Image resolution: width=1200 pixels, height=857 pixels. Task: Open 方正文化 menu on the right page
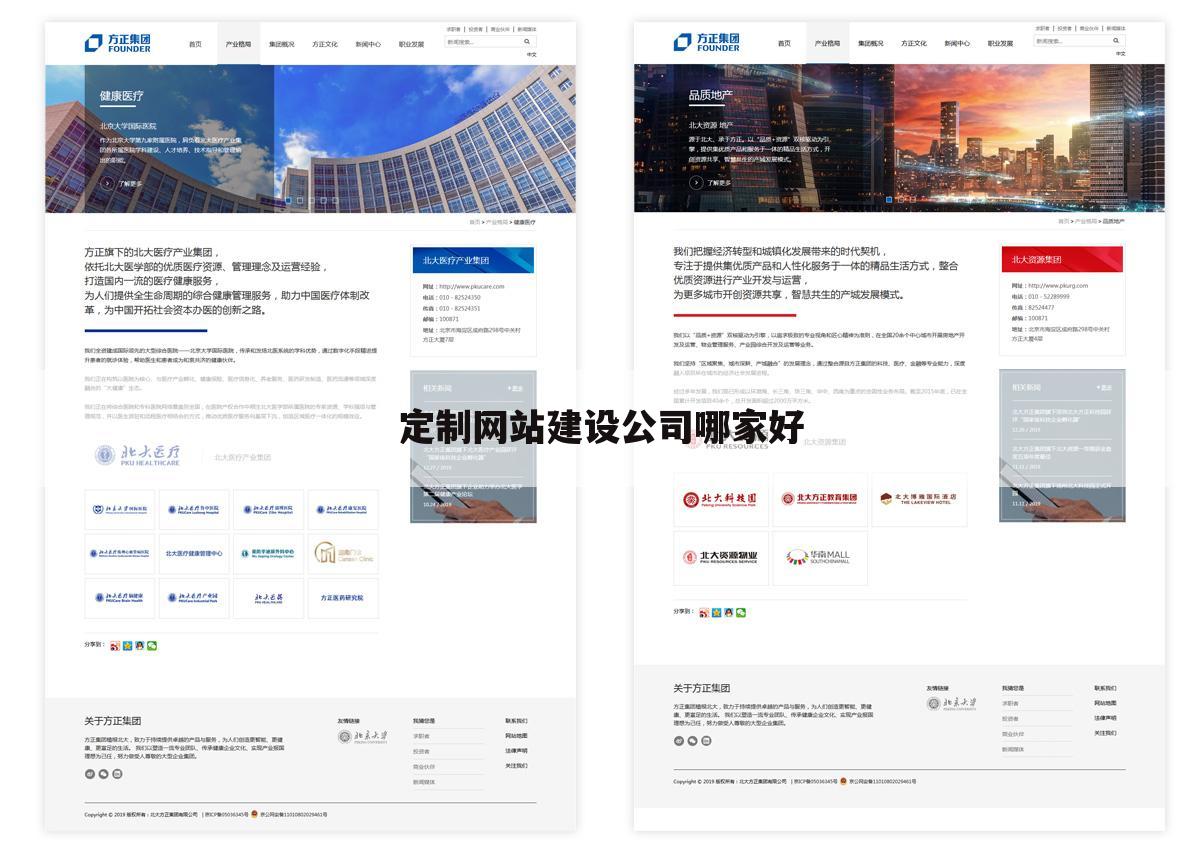click(x=913, y=44)
